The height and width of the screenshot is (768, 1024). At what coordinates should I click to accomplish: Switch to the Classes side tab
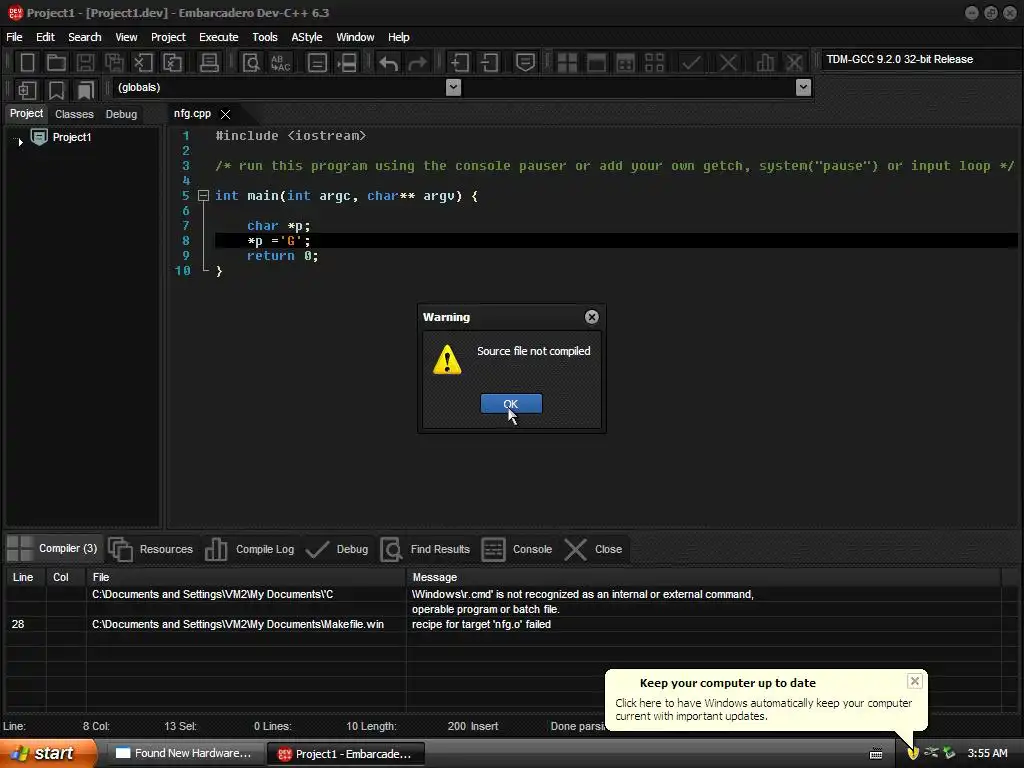74,114
